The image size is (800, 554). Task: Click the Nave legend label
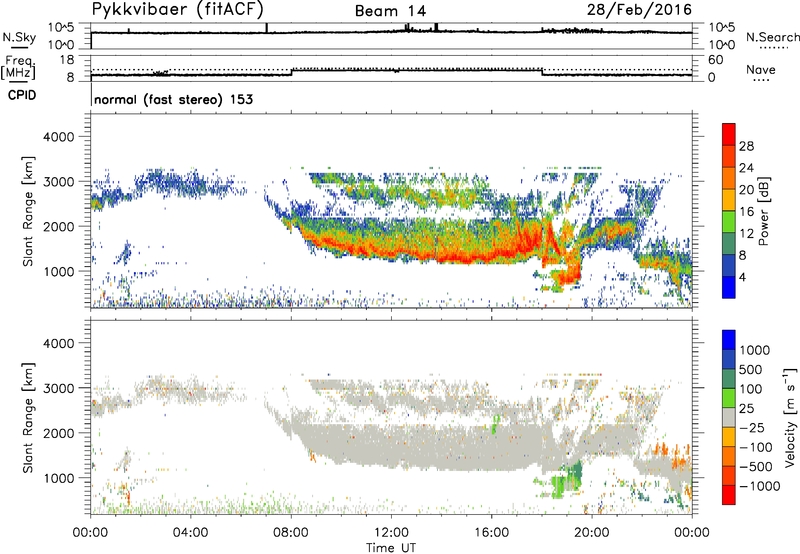pos(760,70)
